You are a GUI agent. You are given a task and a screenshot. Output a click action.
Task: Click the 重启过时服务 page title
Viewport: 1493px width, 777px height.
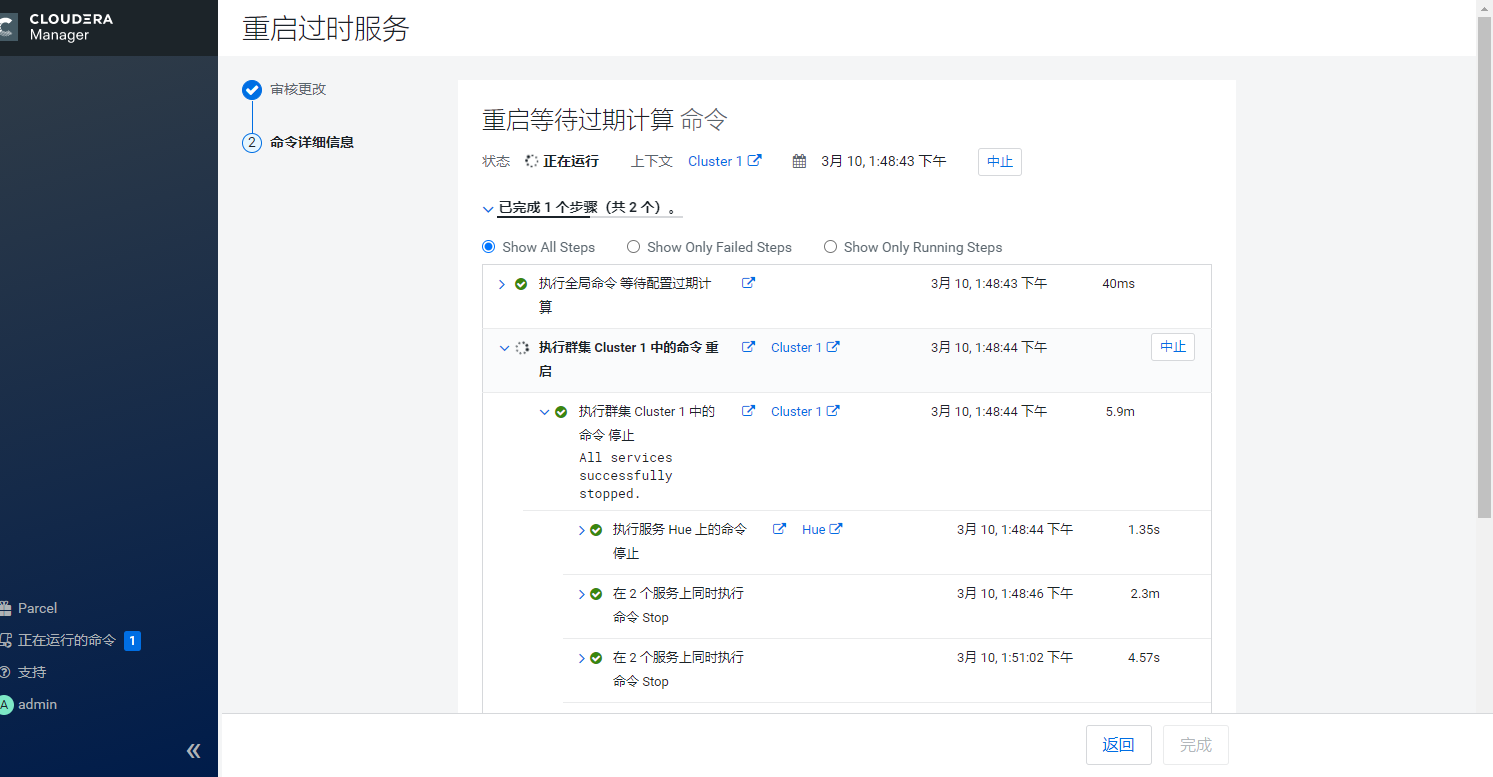coord(326,28)
